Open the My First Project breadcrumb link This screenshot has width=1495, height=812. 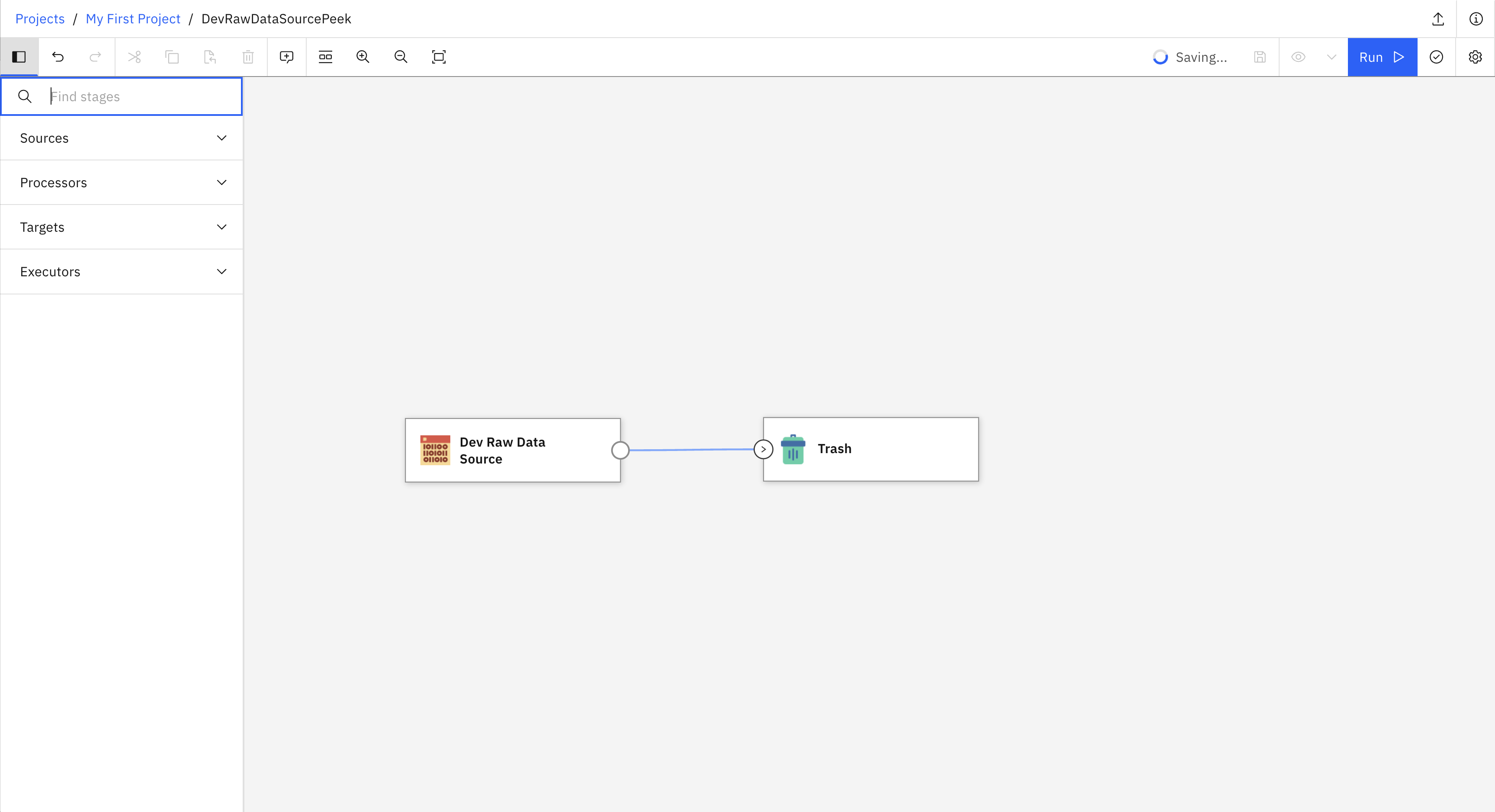(x=133, y=19)
